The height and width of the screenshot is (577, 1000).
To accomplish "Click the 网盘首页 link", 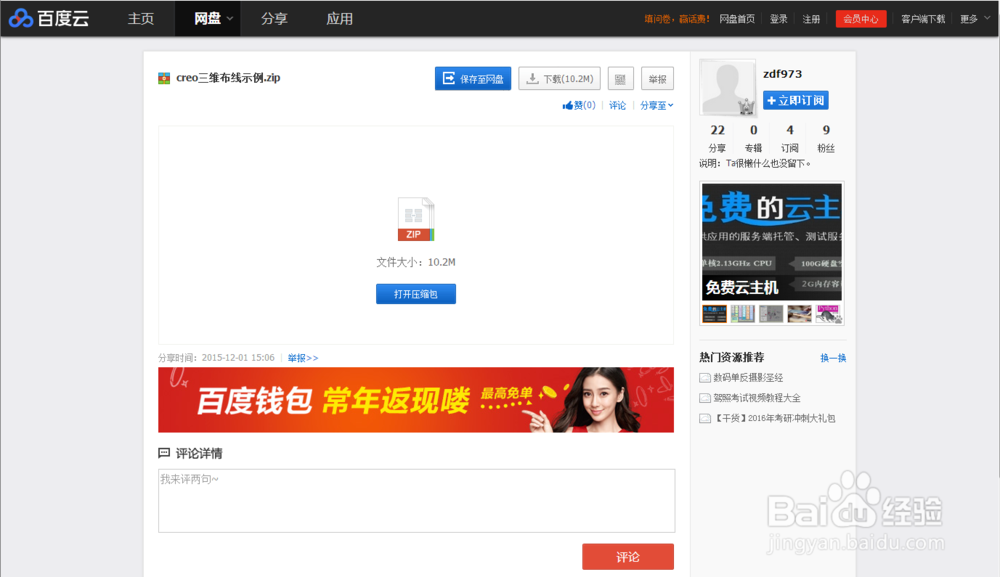I will tap(737, 19).
